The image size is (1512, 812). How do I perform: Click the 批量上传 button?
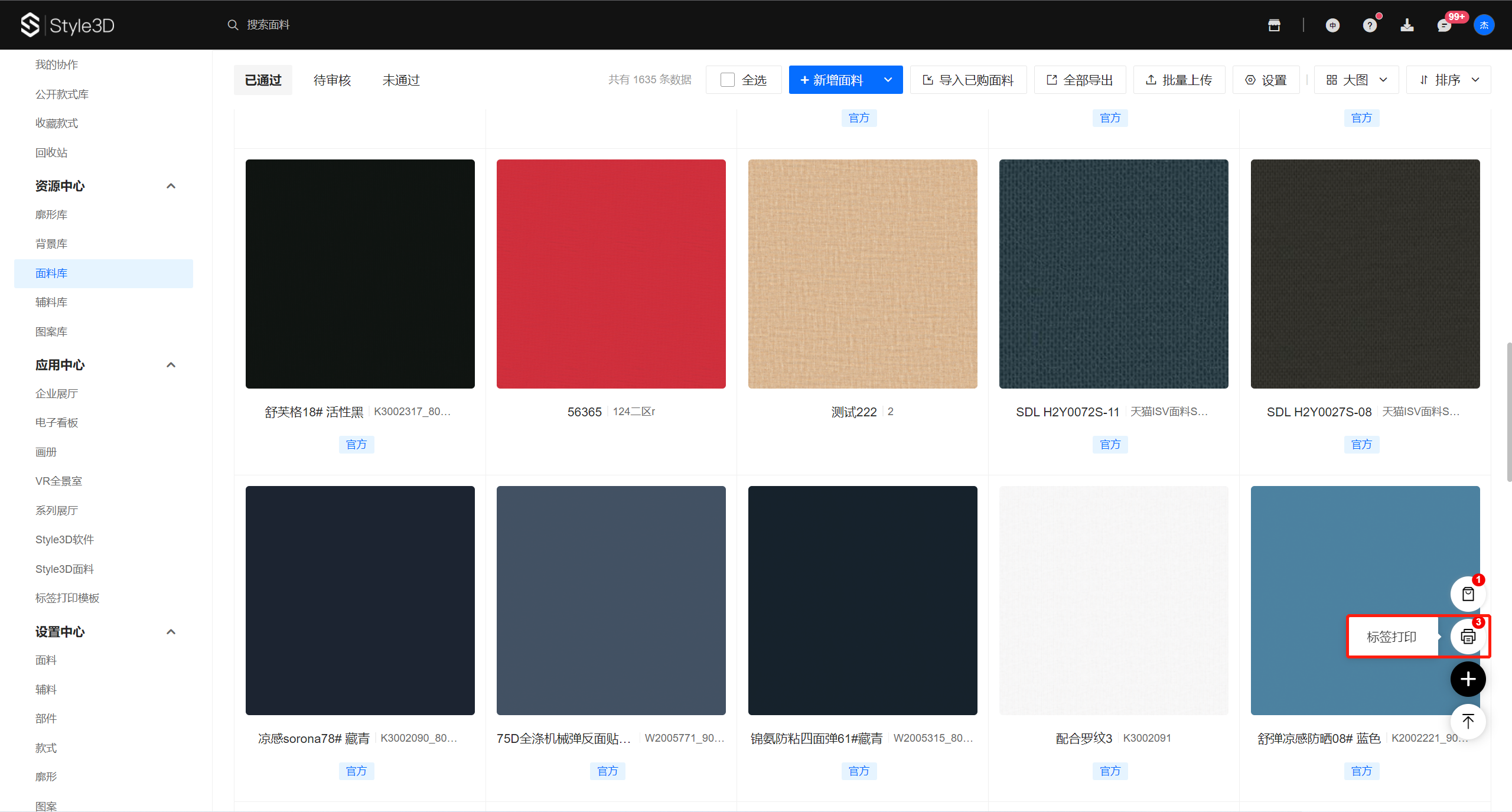[x=1179, y=80]
